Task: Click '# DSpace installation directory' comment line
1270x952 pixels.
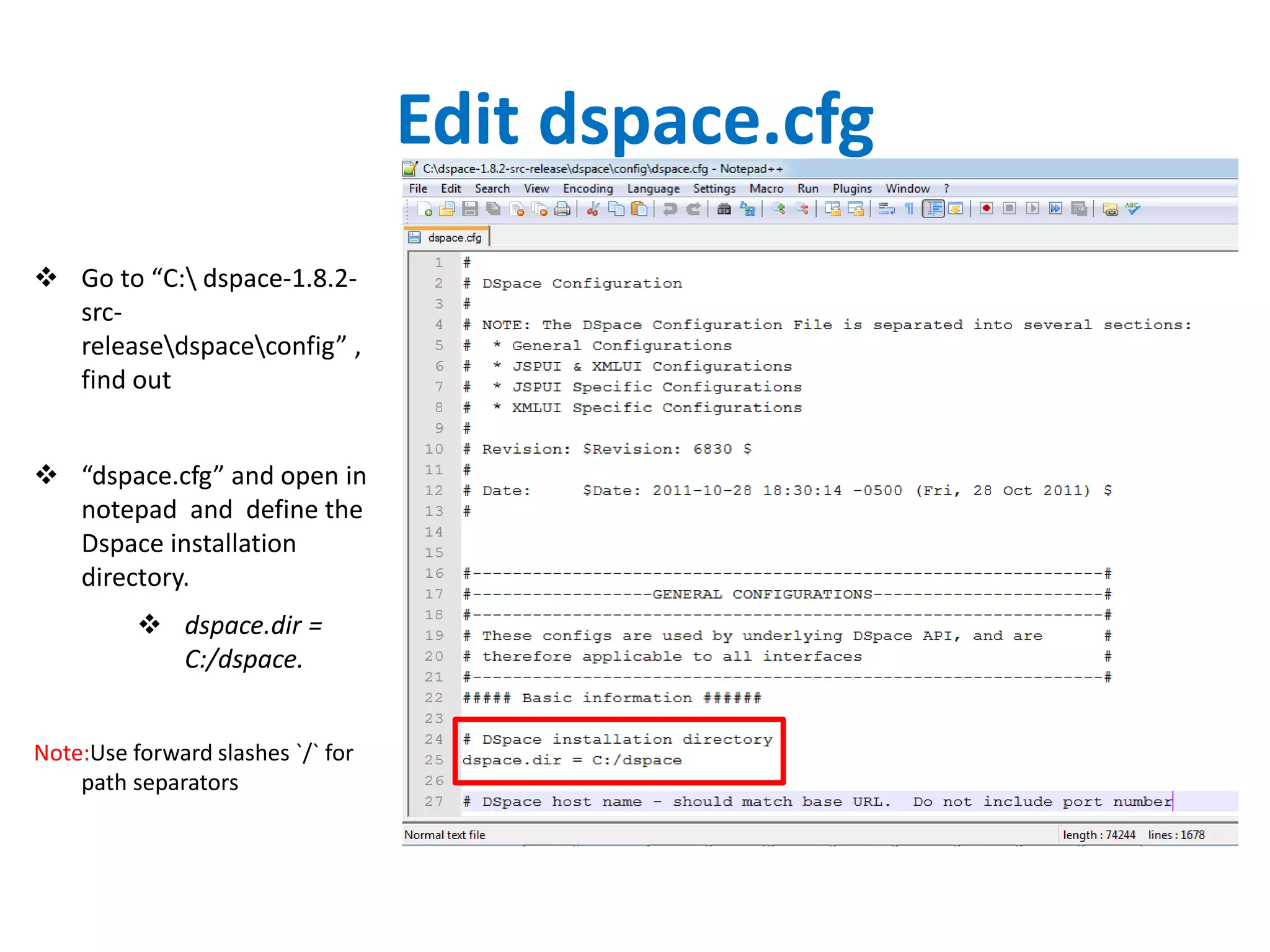Action: pyautogui.click(x=618, y=739)
